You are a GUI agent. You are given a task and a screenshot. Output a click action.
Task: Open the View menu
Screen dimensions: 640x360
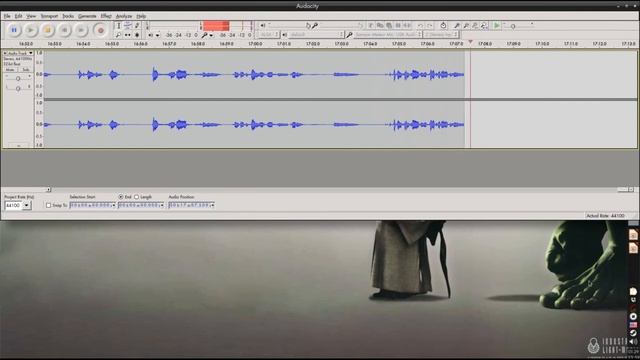(31, 16)
